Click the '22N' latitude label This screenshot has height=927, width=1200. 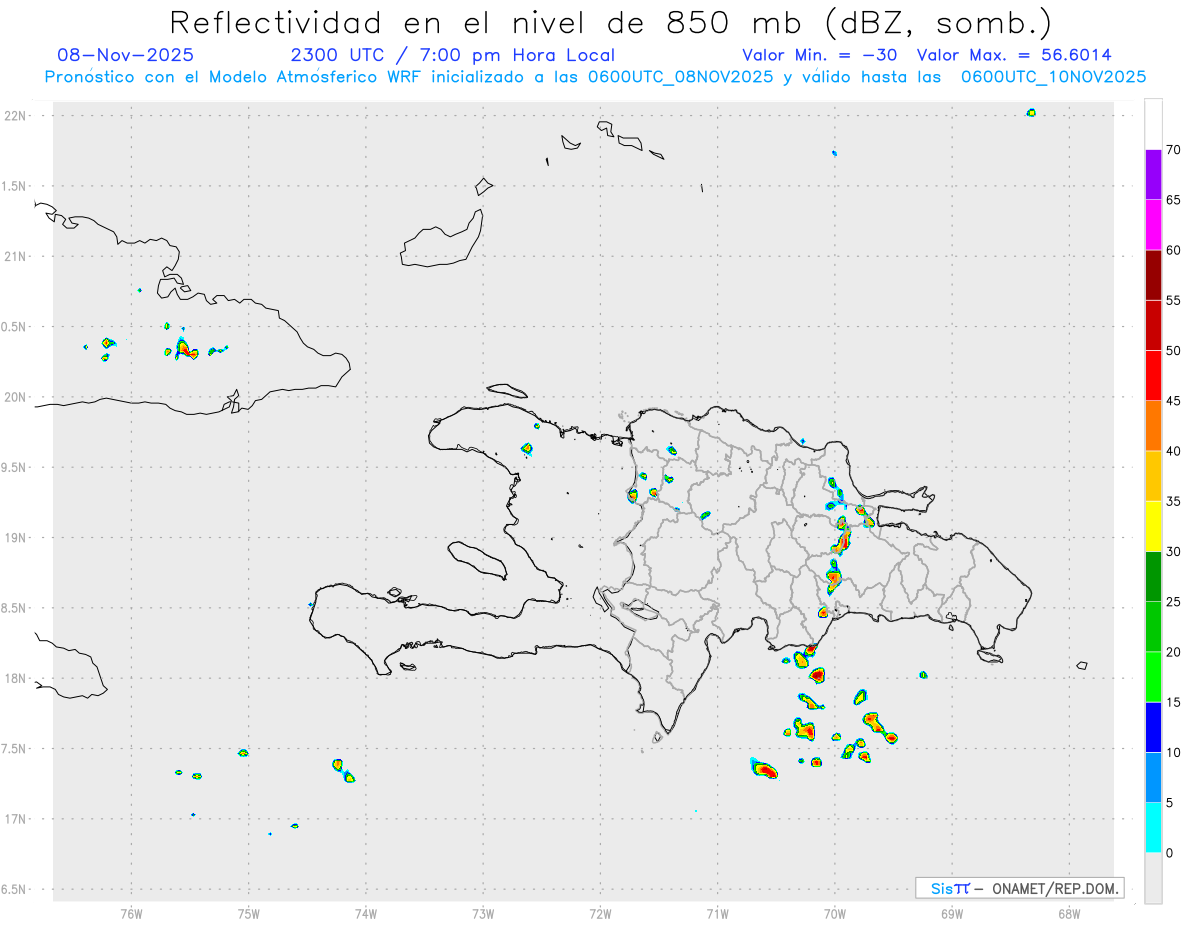(15, 116)
